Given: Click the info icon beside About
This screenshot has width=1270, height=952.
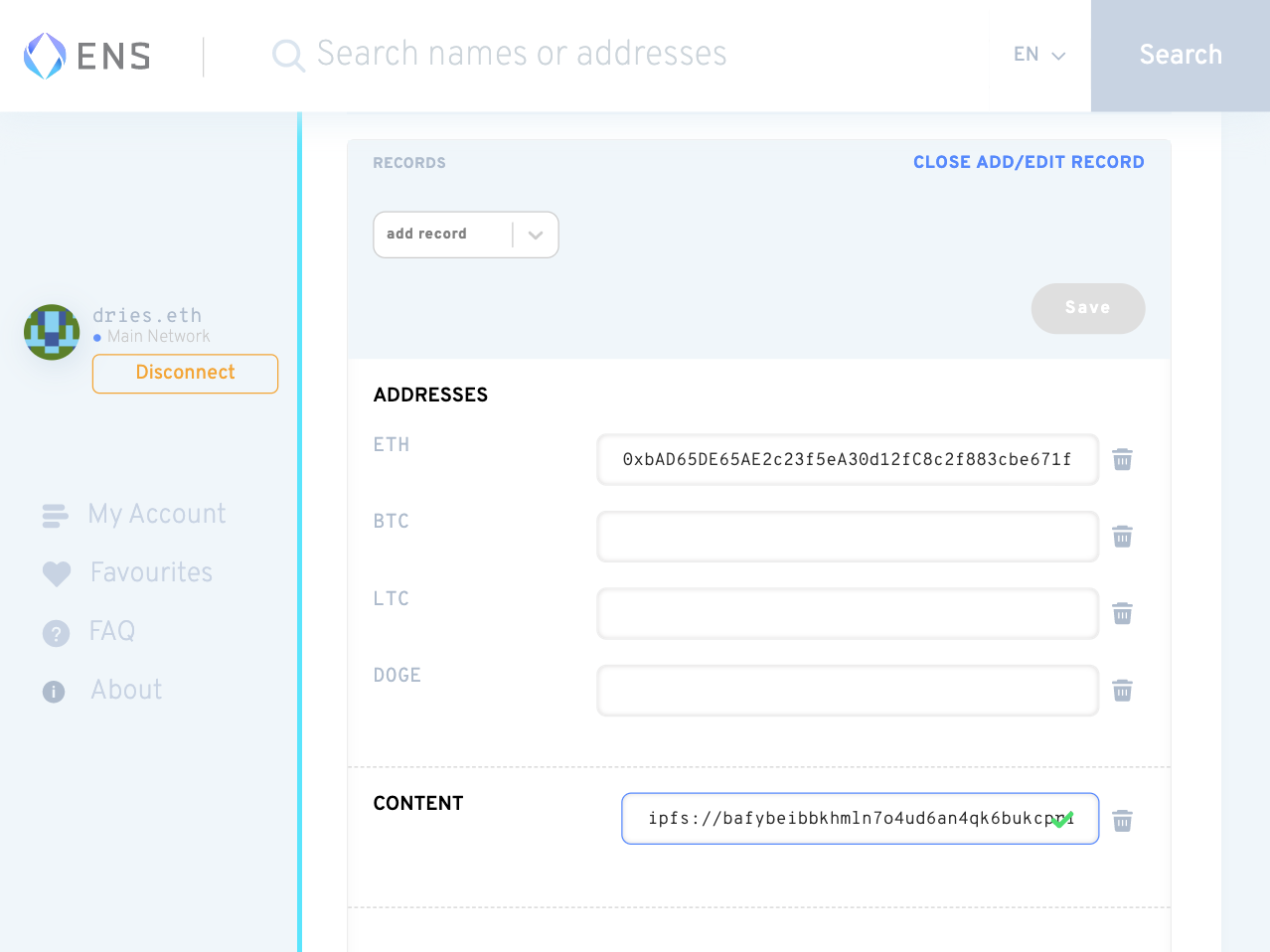Looking at the screenshot, I should 53,691.
